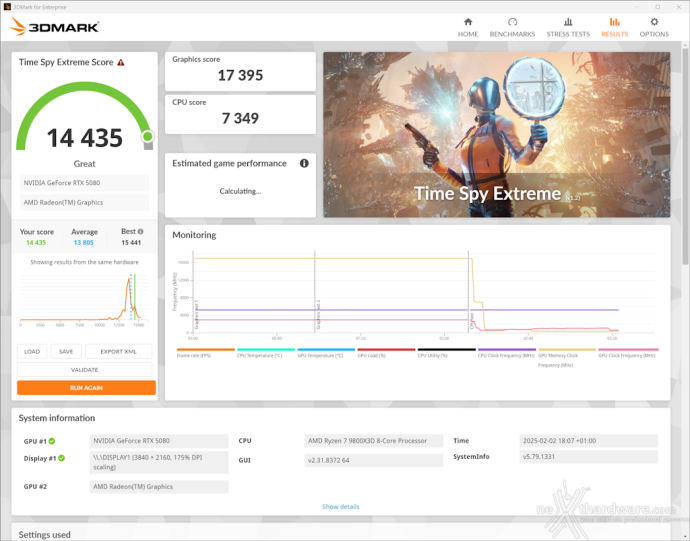Viewport: 690px width, 541px height.
Task: Click the info icon next to Best
Action: point(140,232)
